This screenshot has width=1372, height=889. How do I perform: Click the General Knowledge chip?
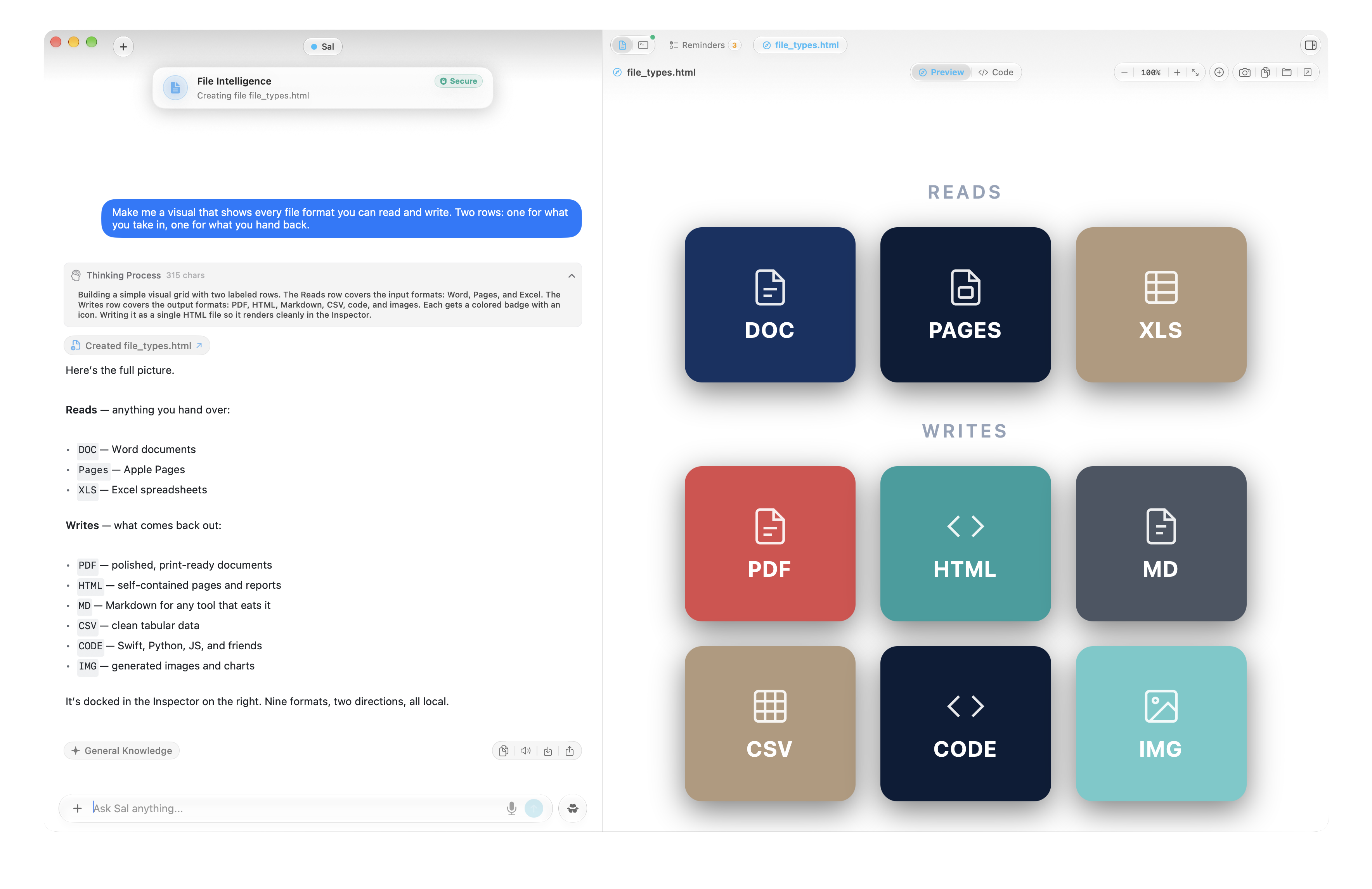121,751
